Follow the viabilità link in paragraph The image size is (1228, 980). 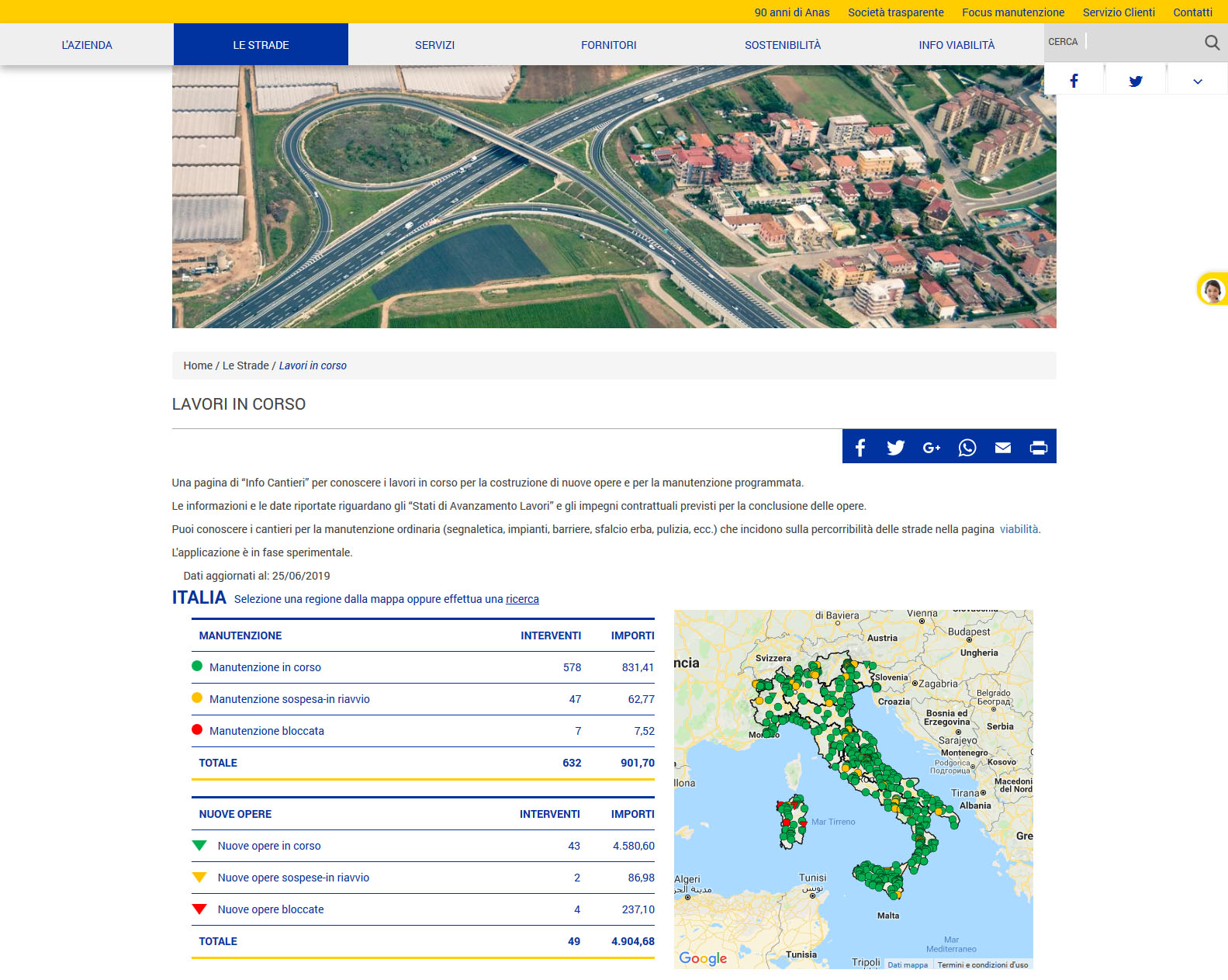coord(1019,529)
